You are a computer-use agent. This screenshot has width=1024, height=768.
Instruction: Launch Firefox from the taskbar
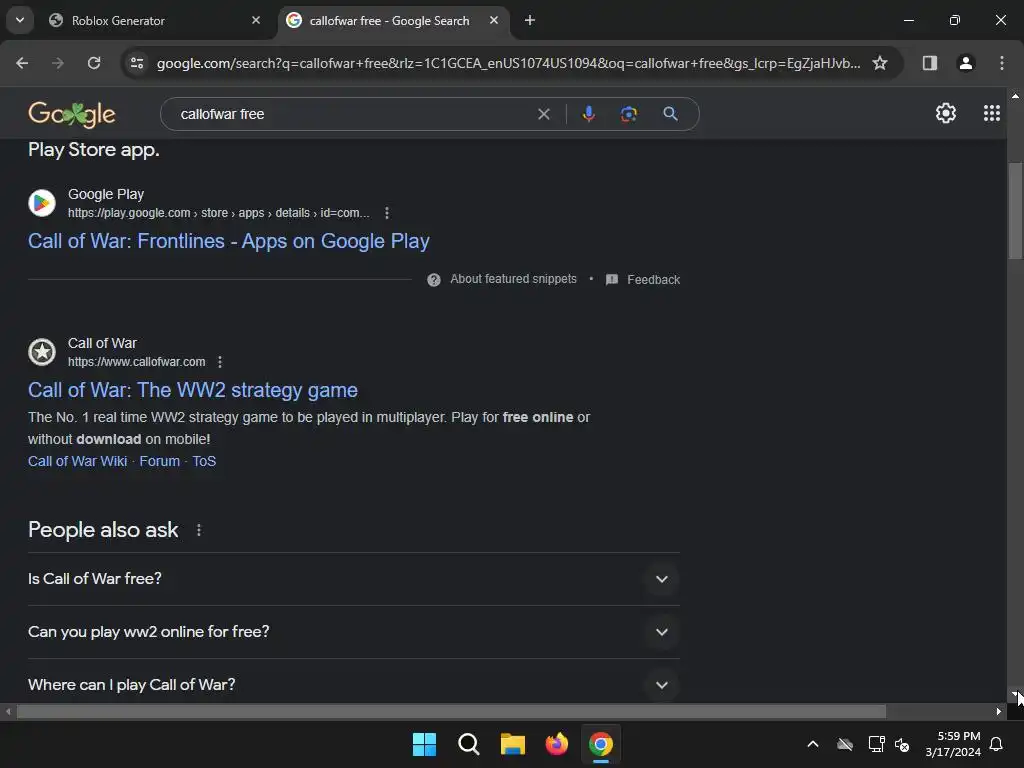click(556, 744)
